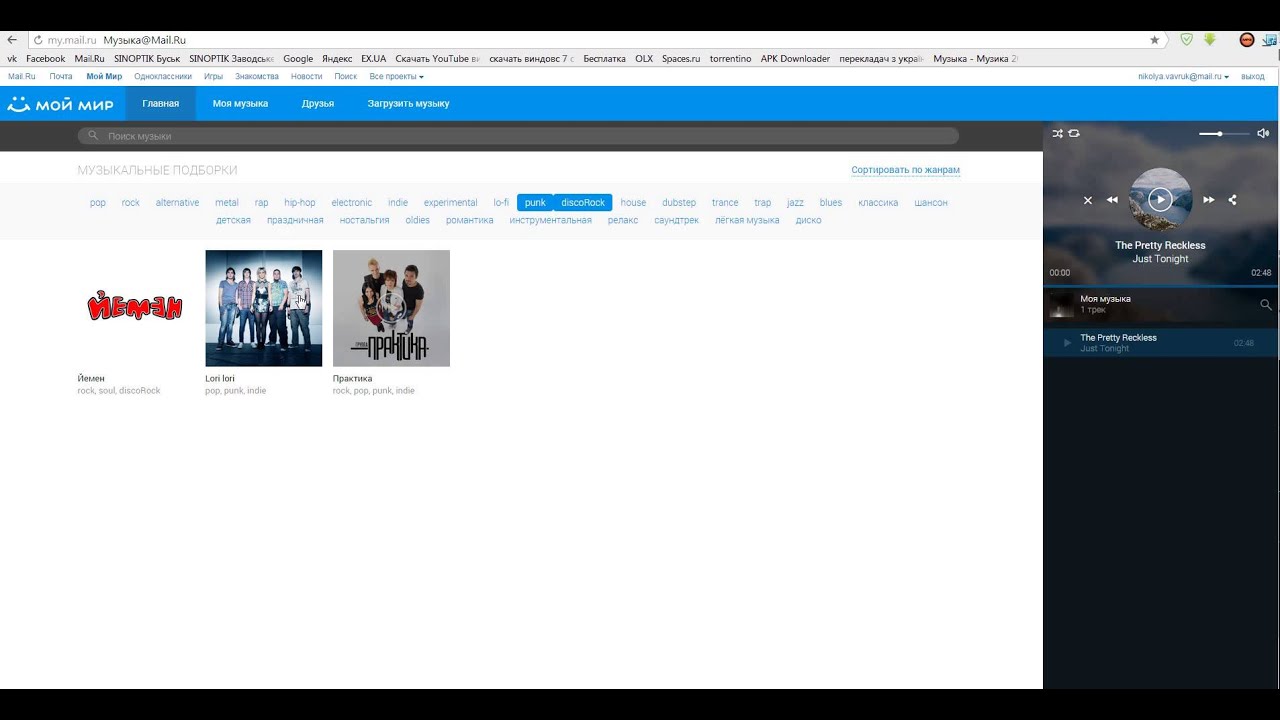Focus the Поиск музыки search field
Screen dimensions: 1280x720
coord(518,136)
